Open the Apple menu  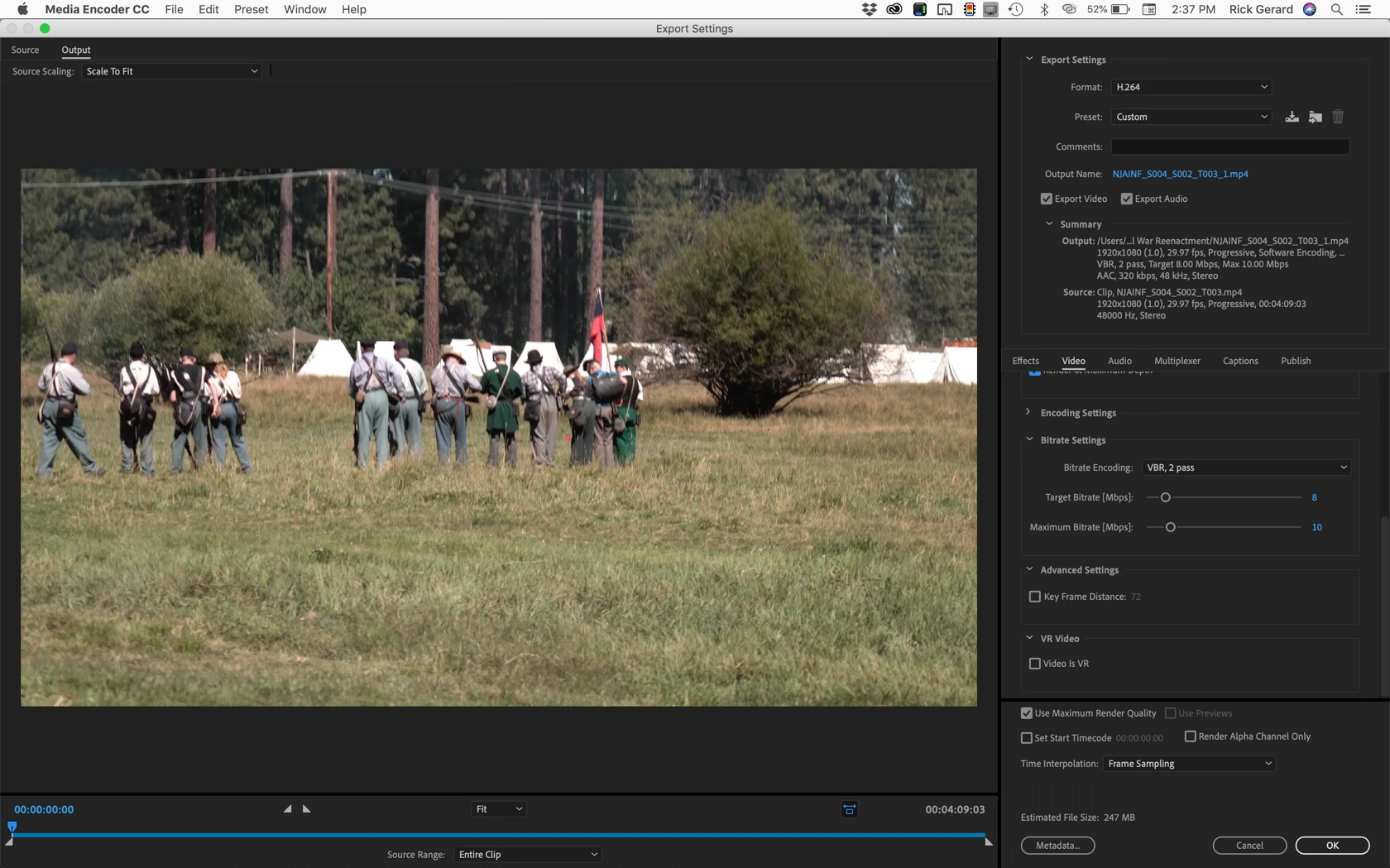coord(22,9)
